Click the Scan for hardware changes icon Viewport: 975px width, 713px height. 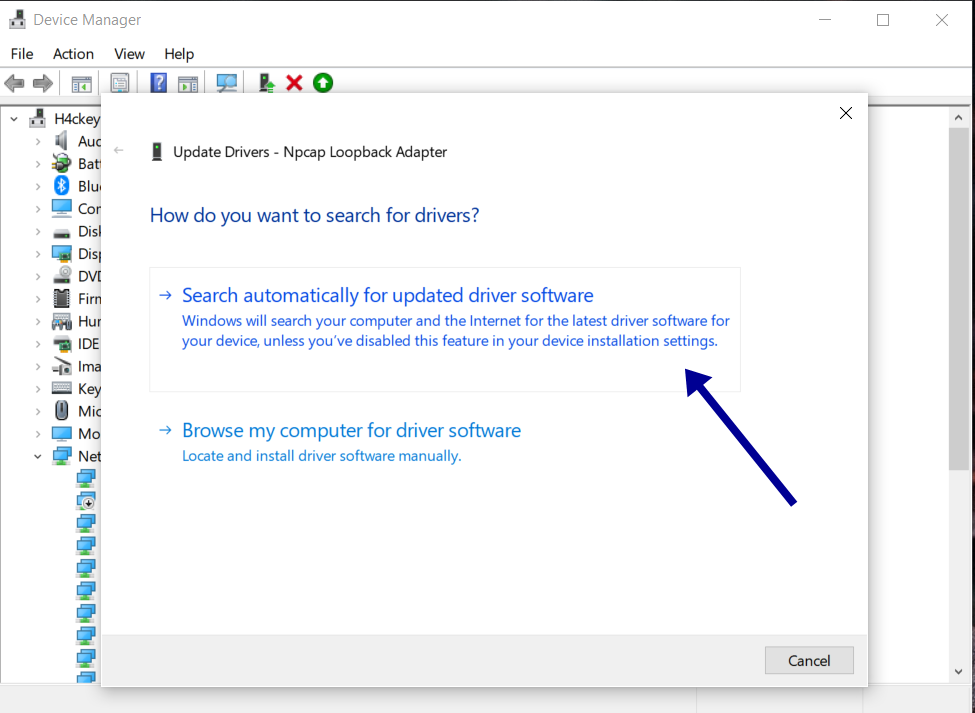point(322,82)
